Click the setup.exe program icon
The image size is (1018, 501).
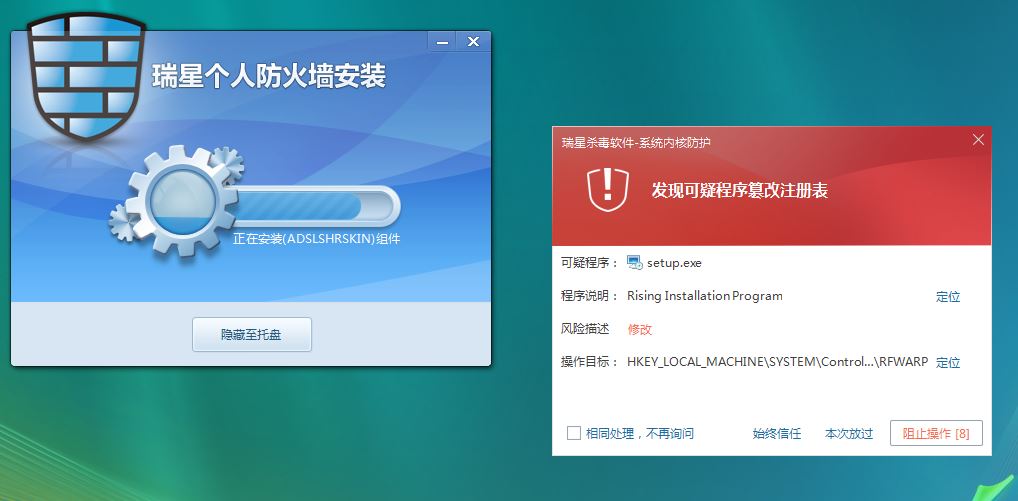[x=634, y=263]
